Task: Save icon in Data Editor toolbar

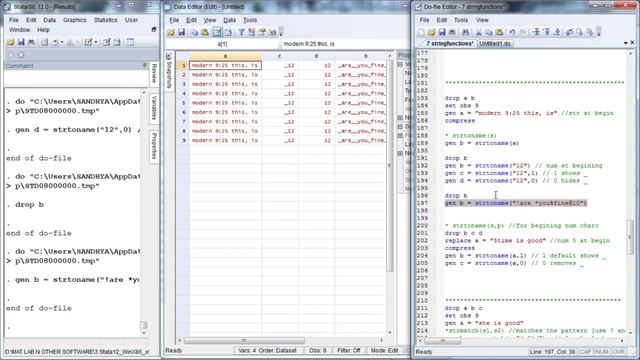Action: (182, 32)
